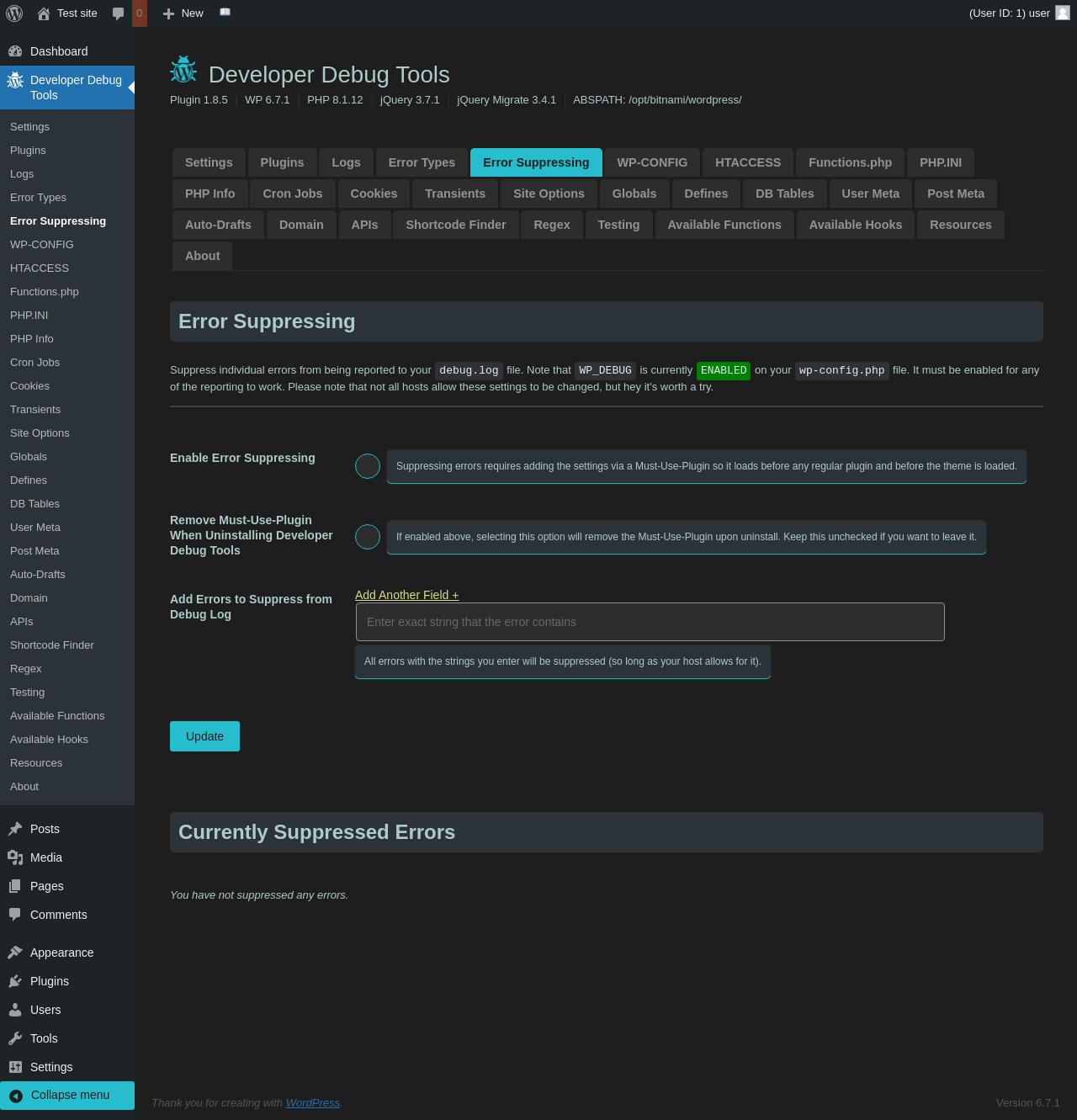Open the Cron Jobs tab

click(292, 194)
